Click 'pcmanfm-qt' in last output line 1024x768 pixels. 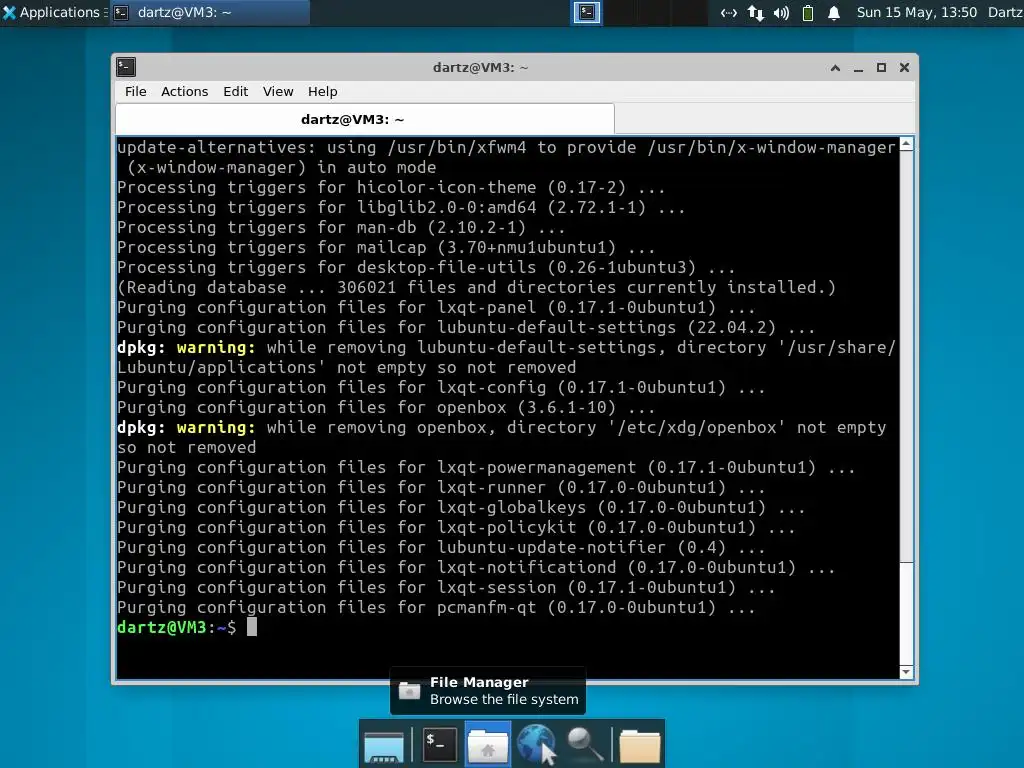point(487,608)
